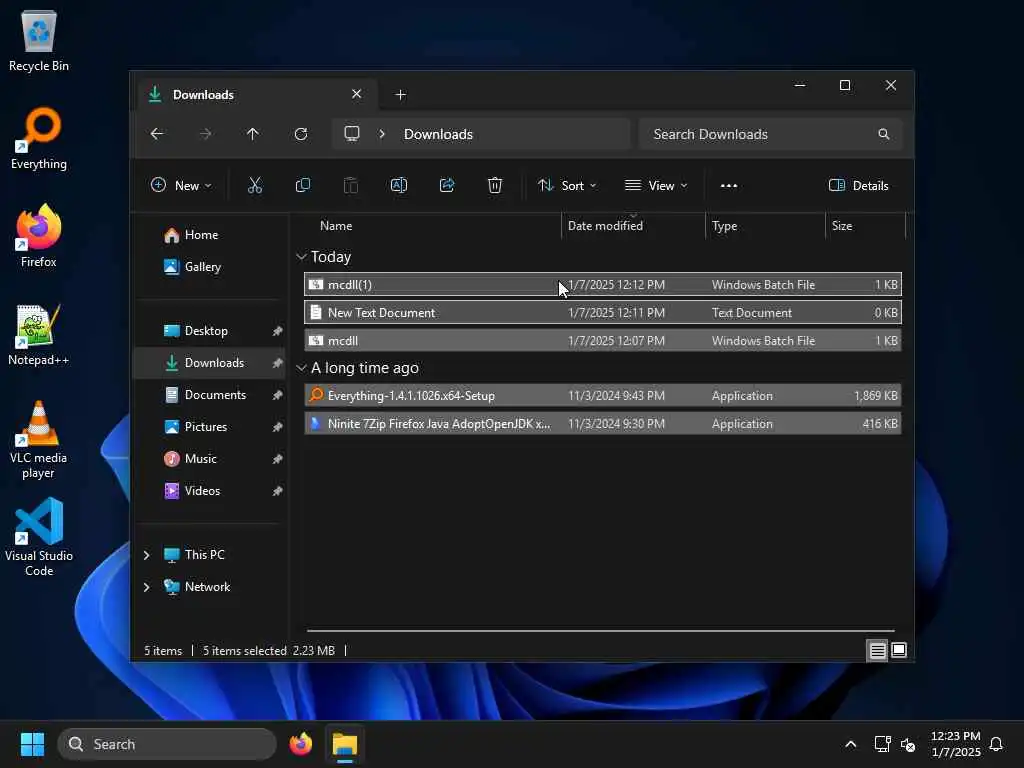Select the Downloads tab
1024x768 pixels.
coord(256,95)
